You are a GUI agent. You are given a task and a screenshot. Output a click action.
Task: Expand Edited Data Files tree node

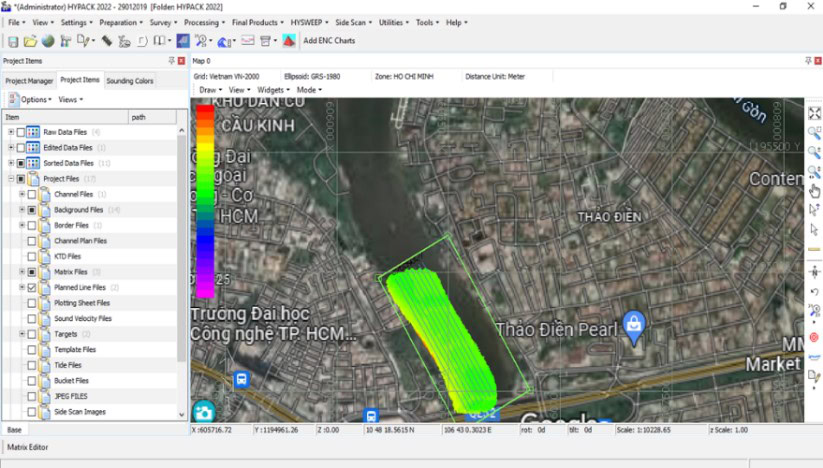pyautogui.click(x=11, y=148)
